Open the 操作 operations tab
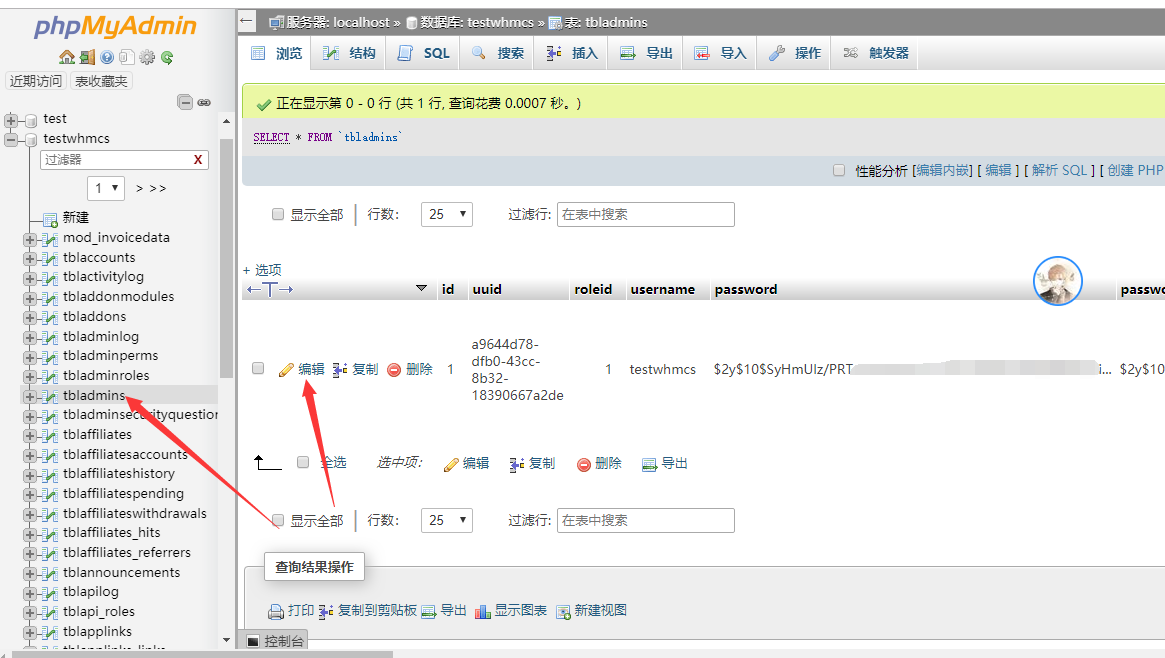The height and width of the screenshot is (658, 1165). tap(794, 53)
